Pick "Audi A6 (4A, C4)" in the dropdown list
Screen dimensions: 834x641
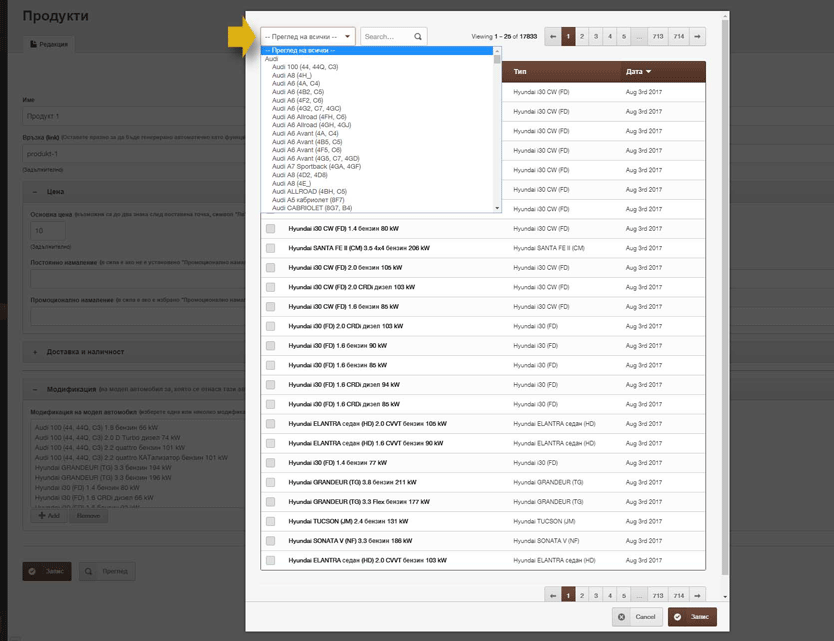coord(296,84)
